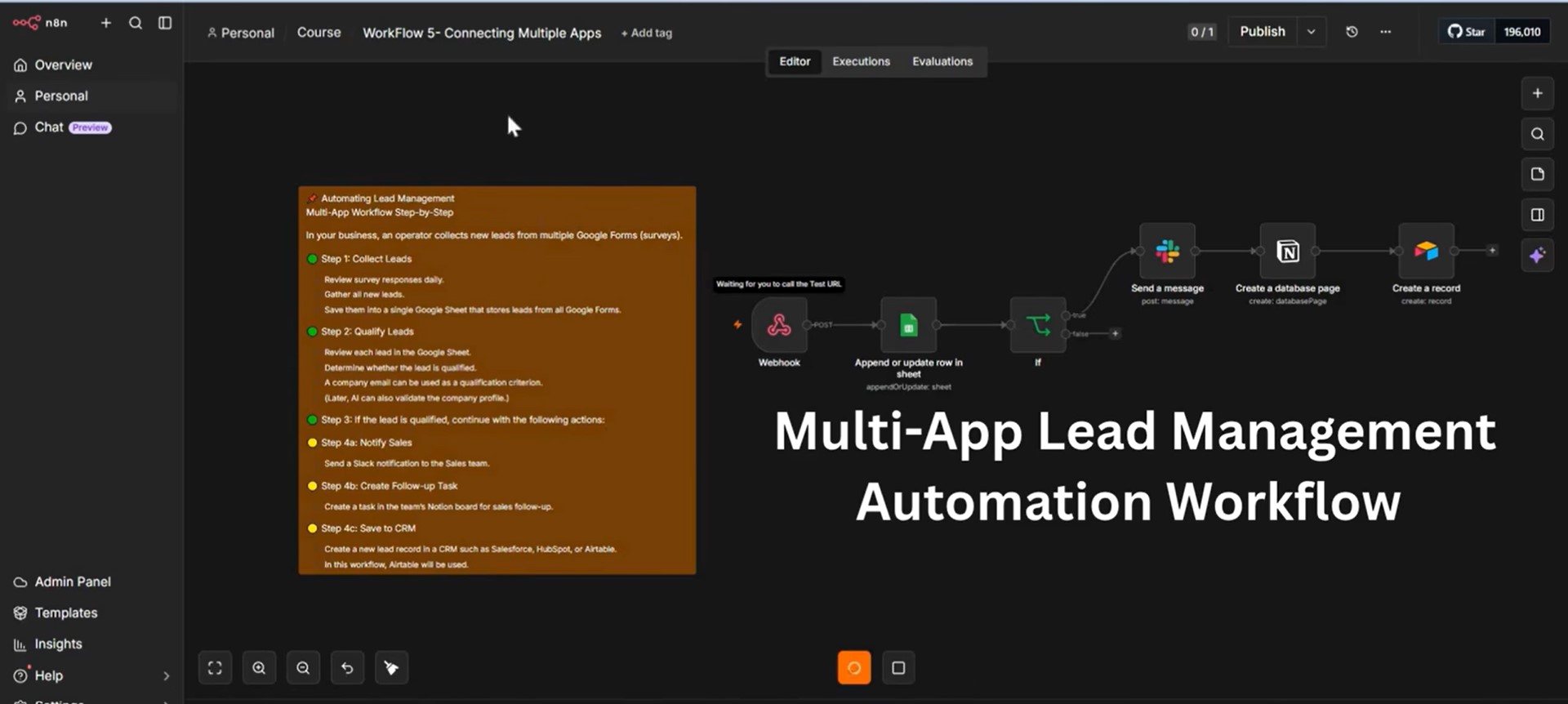Click the GitHub Star button
Image resolution: width=1568 pixels, height=704 pixels.
coord(1467,31)
